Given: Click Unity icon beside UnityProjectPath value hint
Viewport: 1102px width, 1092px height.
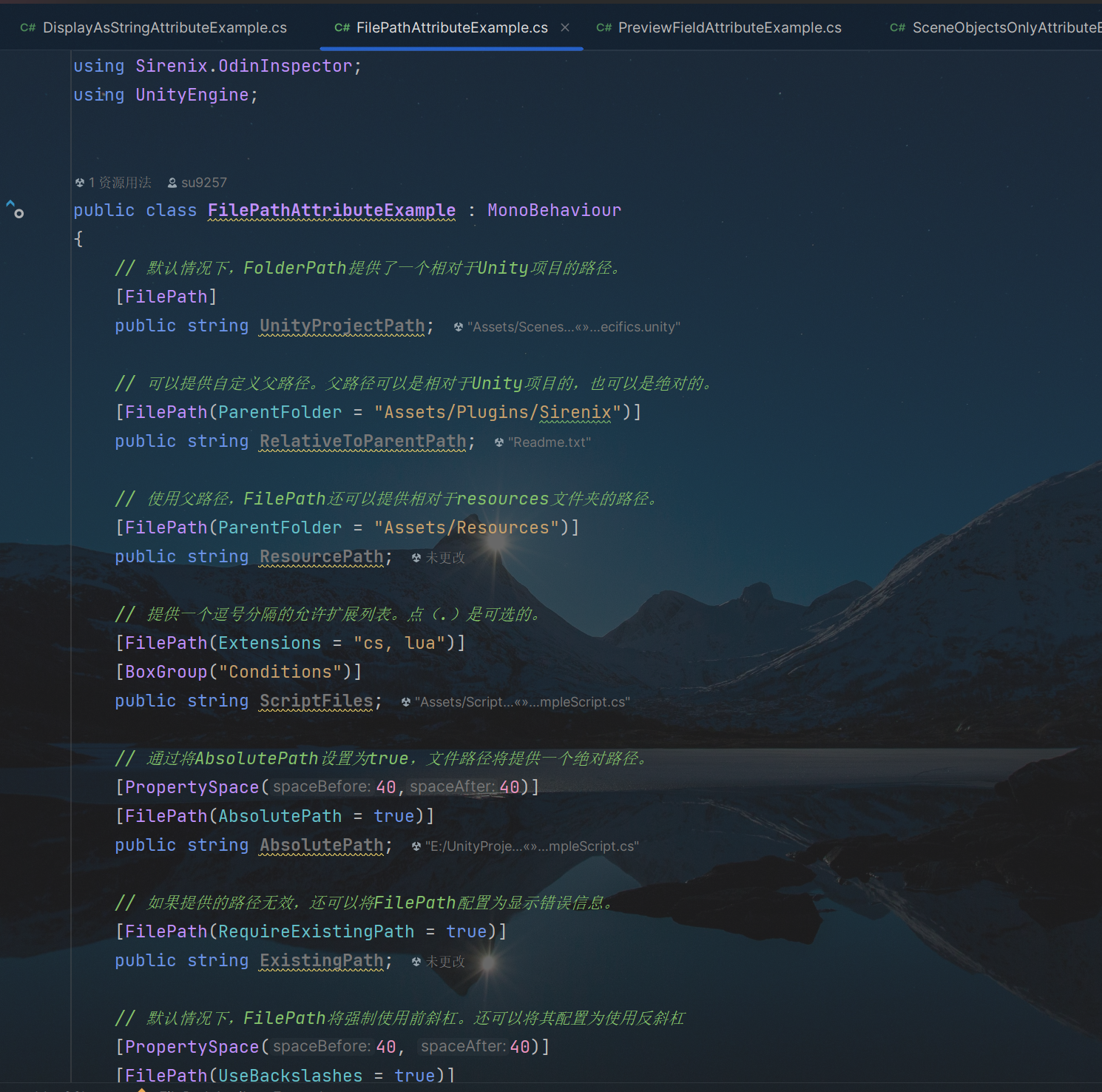Looking at the screenshot, I should tap(459, 327).
